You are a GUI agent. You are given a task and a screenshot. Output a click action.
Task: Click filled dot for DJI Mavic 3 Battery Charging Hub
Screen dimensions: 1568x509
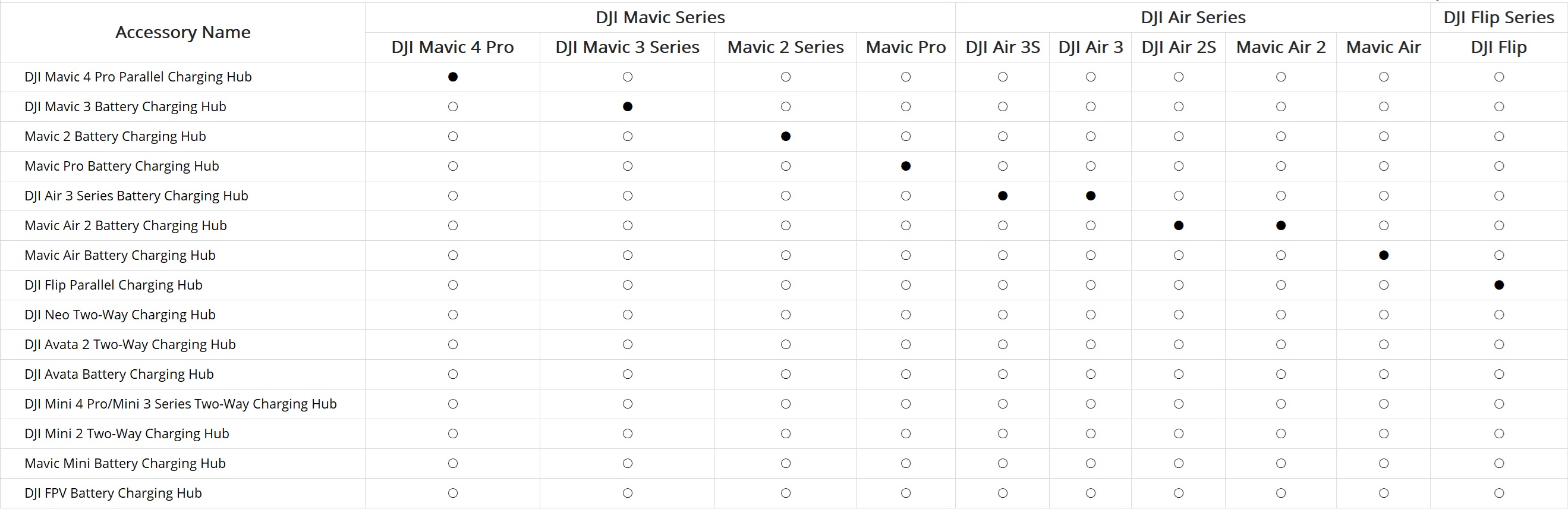point(628,106)
